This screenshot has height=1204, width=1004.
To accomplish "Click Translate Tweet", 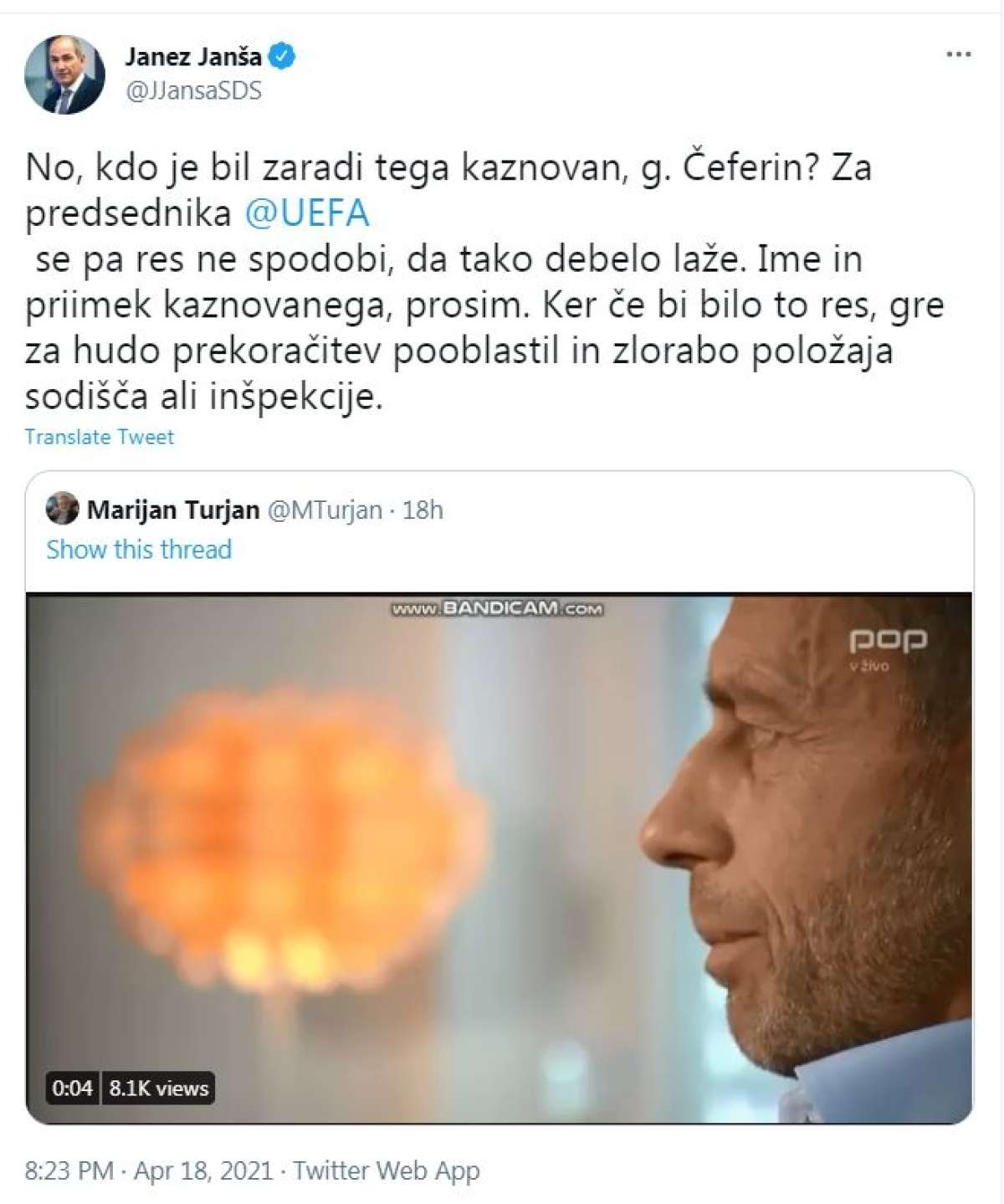I will pyautogui.click(x=100, y=437).
